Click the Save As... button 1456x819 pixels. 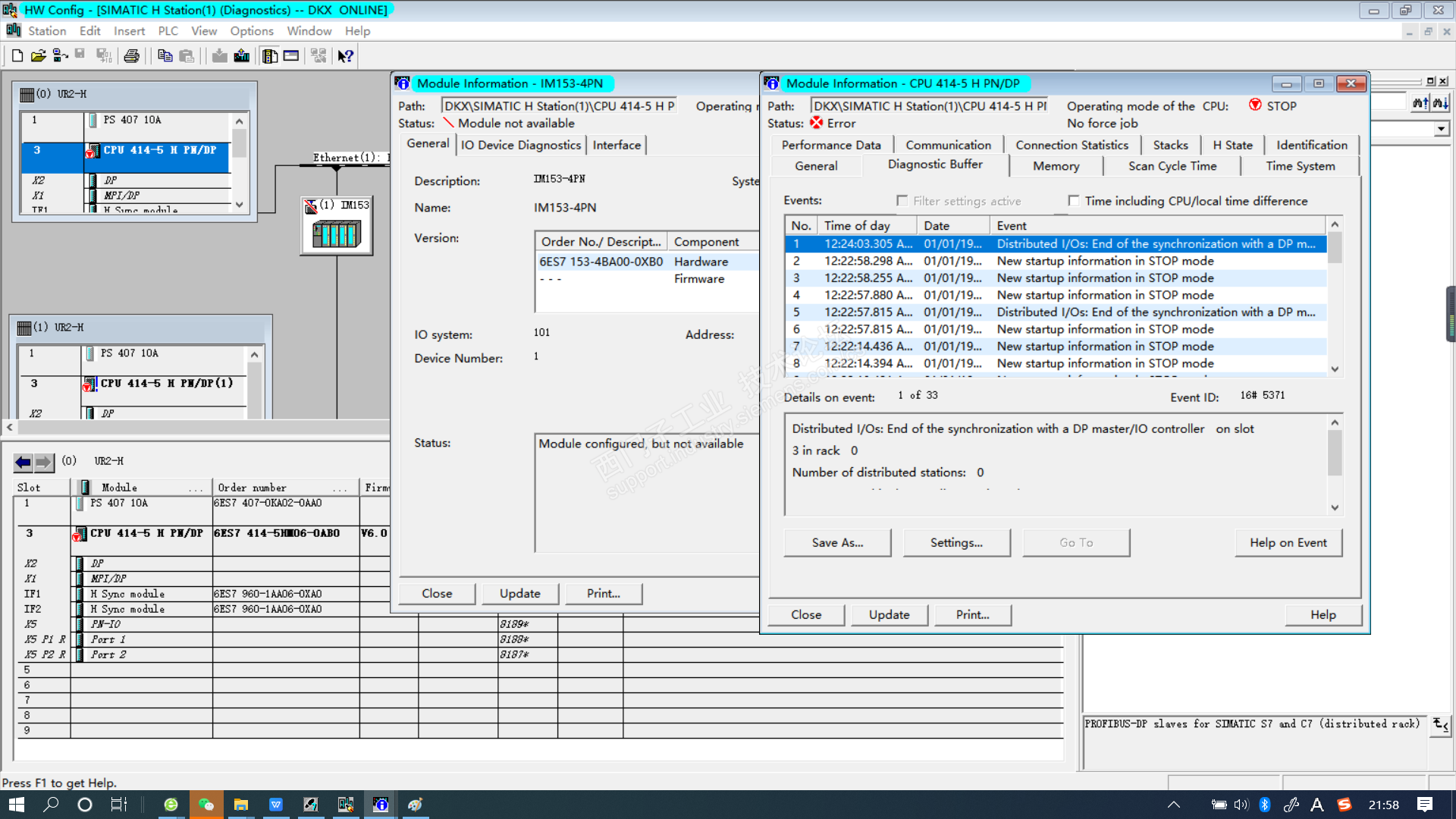[x=837, y=543]
